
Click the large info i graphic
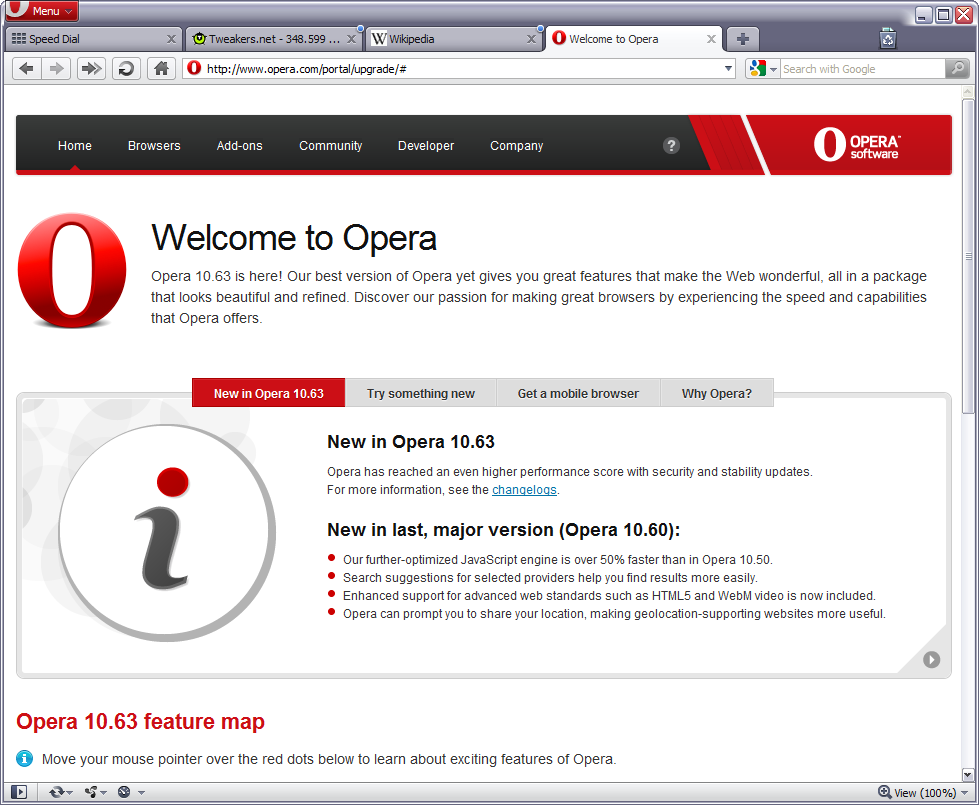(167, 533)
